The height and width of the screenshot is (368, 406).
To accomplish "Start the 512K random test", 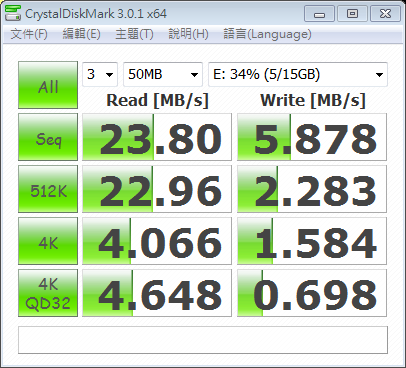I will (48, 189).
